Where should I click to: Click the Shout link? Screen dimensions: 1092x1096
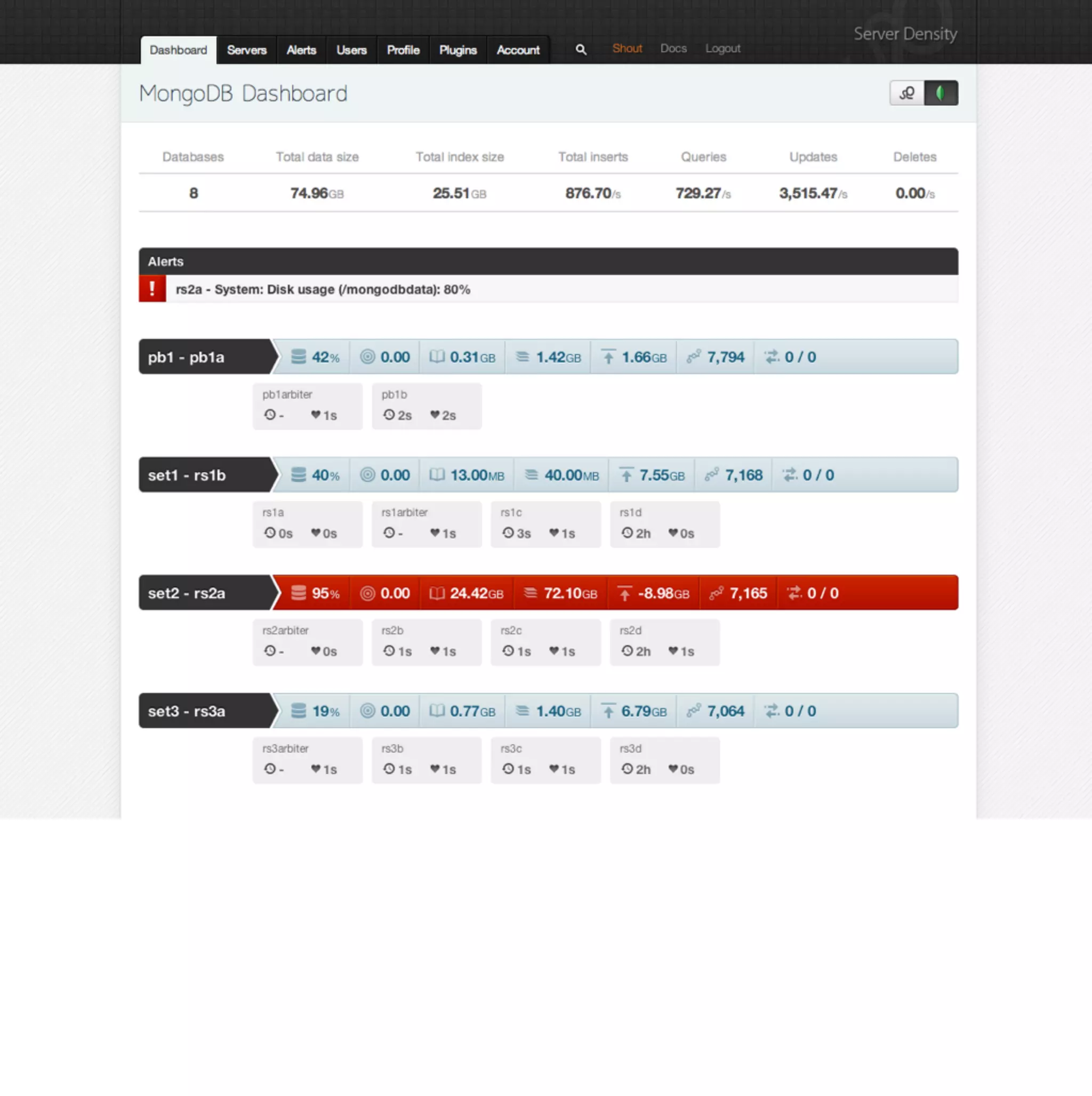(627, 49)
